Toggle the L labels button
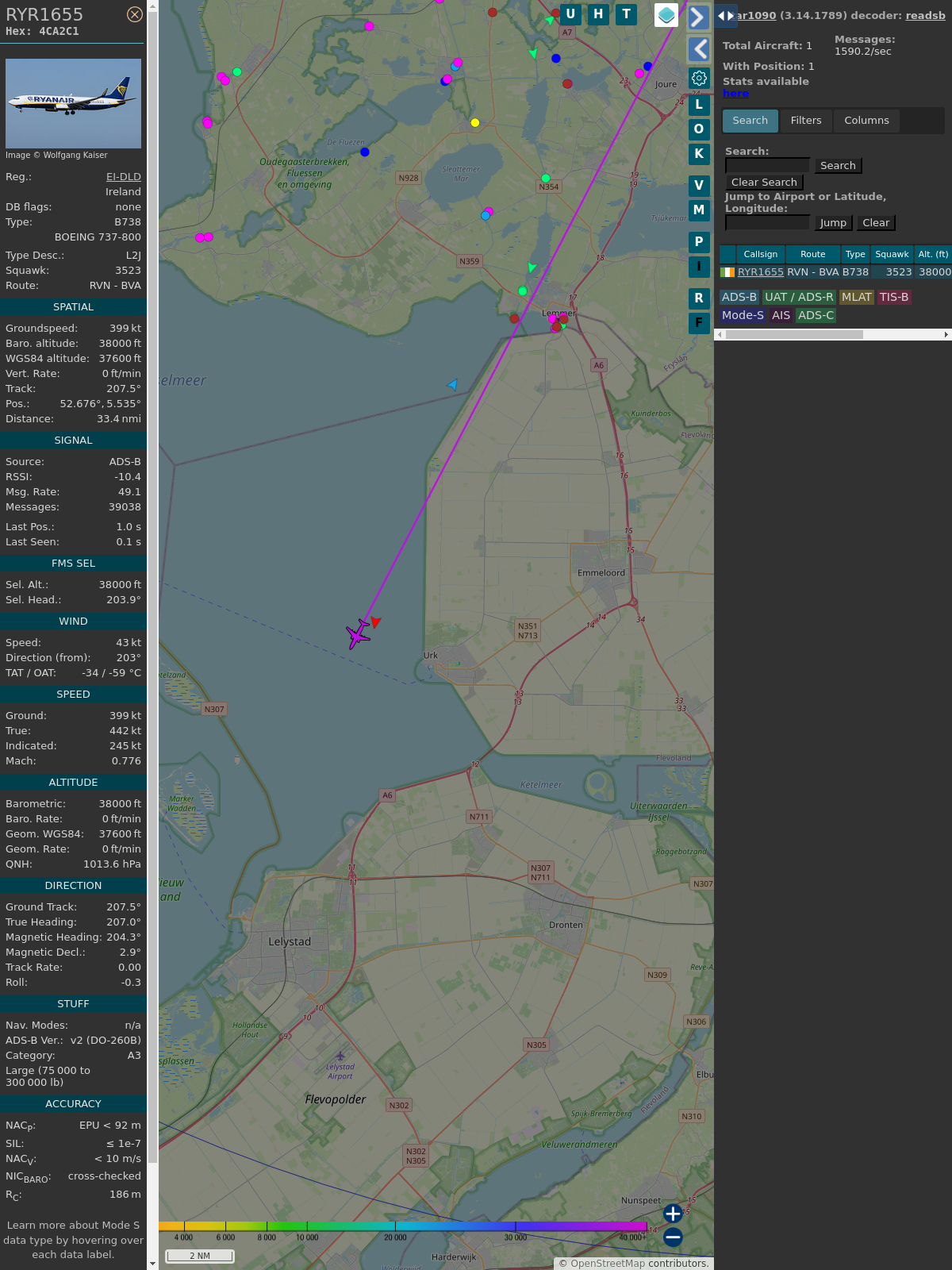Screen dimensions: 952x1270 click(699, 105)
